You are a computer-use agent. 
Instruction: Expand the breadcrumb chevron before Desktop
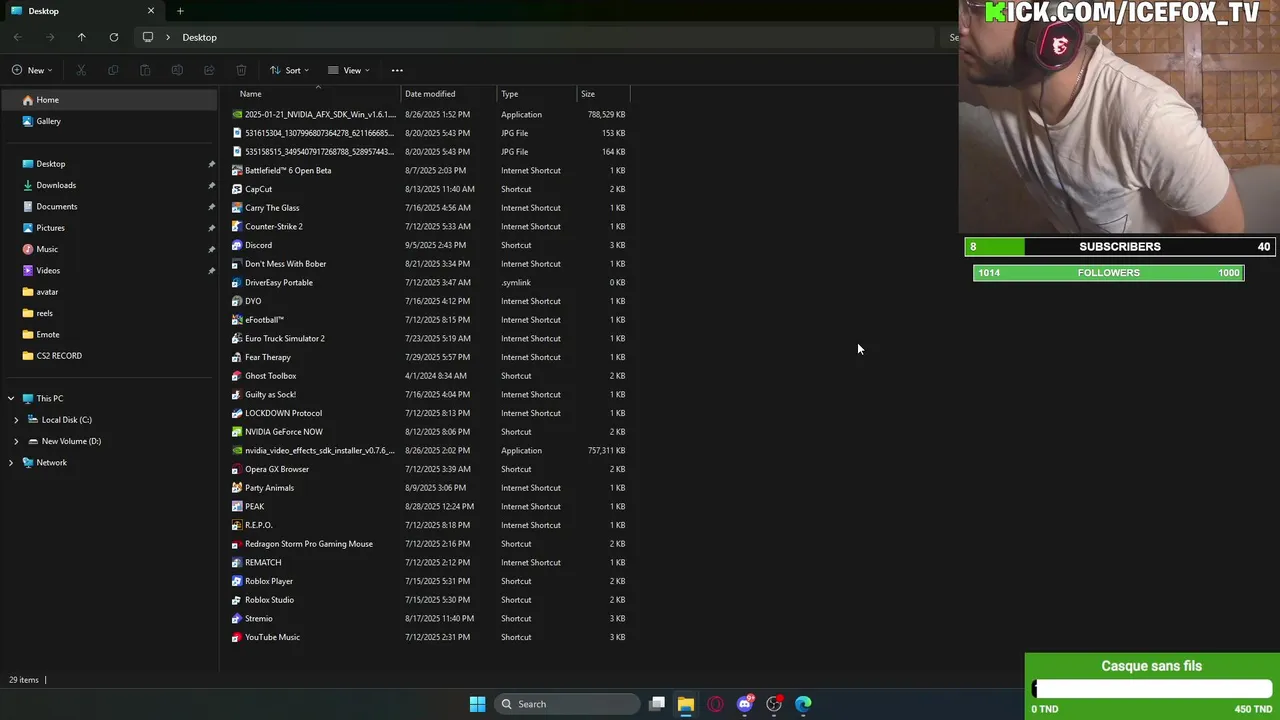pos(168,37)
